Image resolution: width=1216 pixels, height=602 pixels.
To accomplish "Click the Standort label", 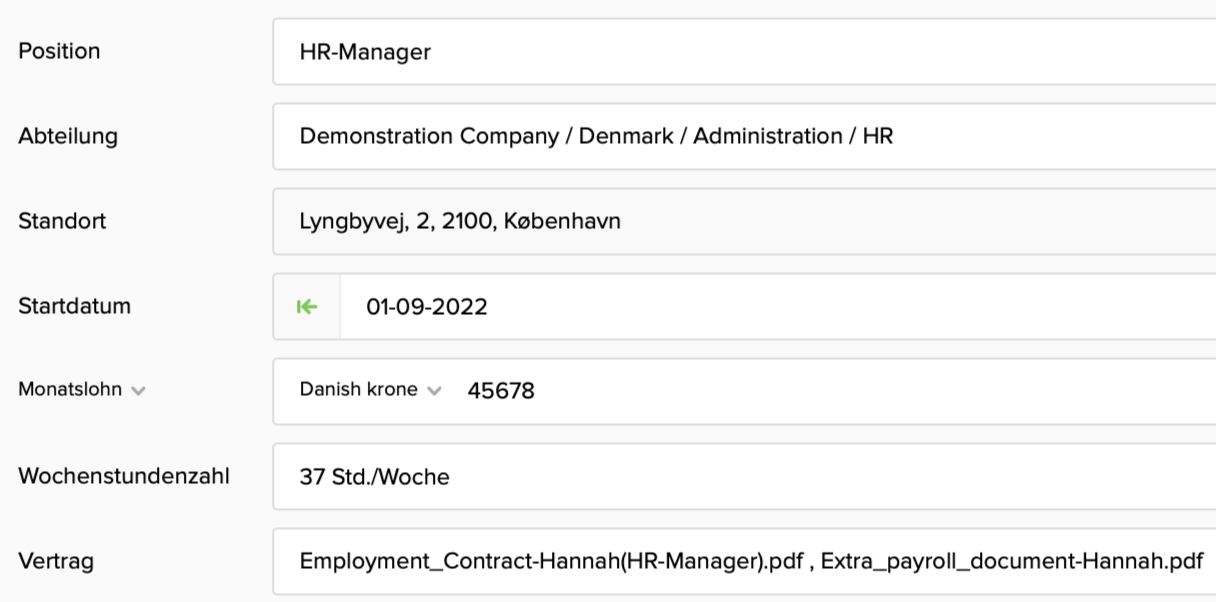I will [62, 221].
